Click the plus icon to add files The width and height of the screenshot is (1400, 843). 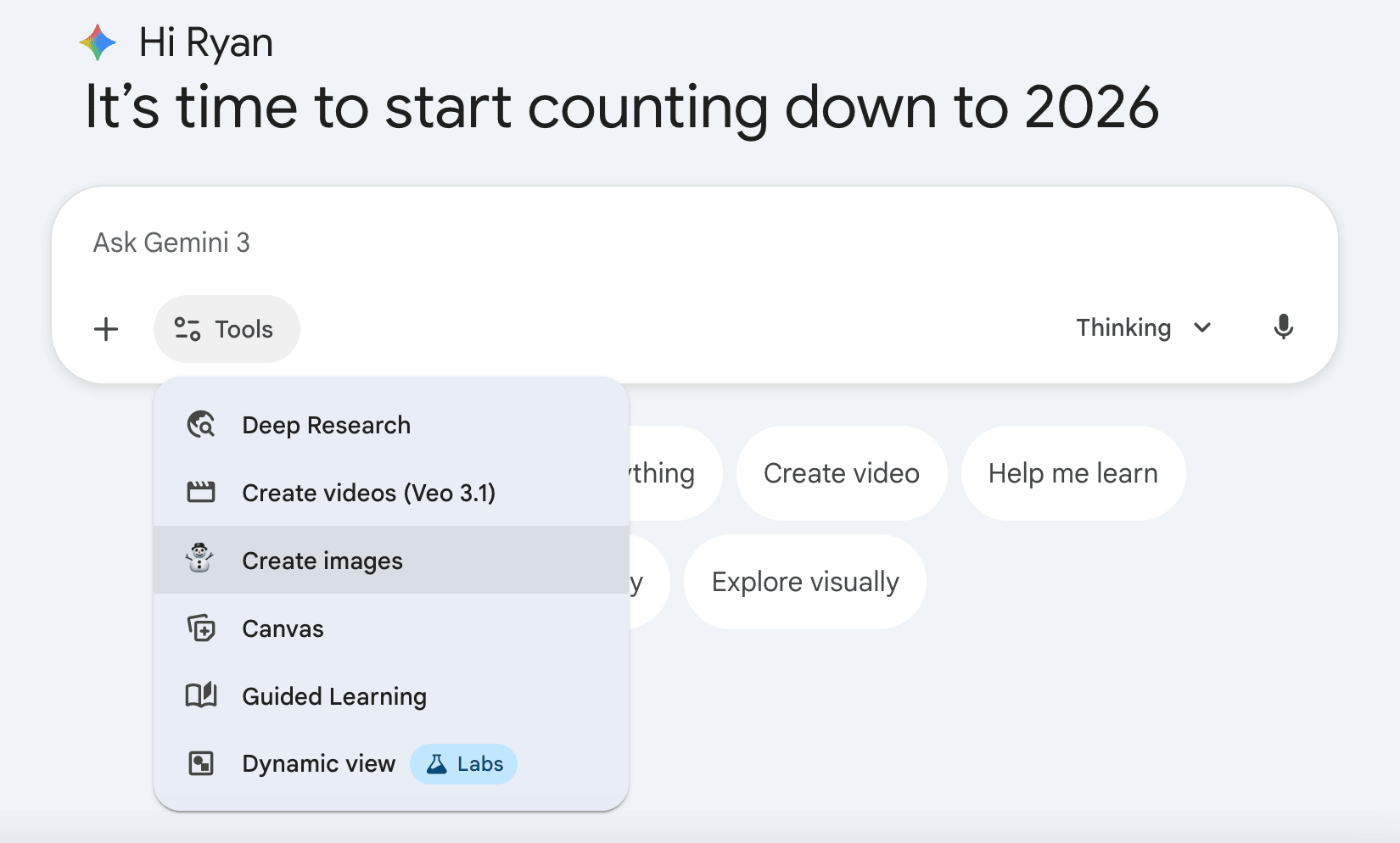click(x=106, y=329)
